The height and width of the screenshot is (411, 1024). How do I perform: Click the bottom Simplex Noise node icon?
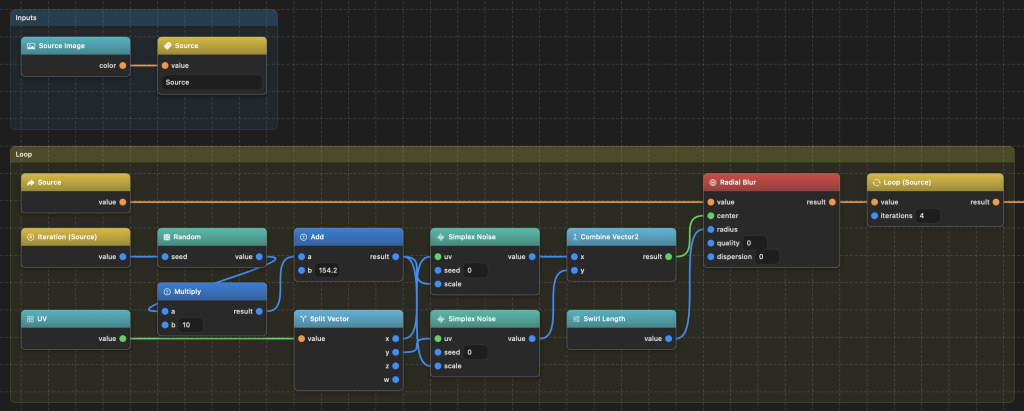click(441, 319)
